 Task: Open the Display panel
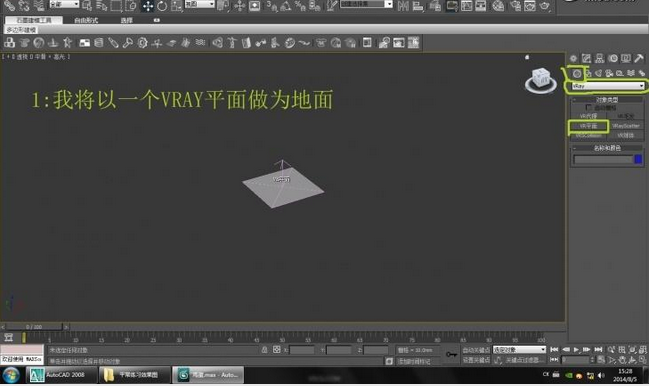click(626, 58)
